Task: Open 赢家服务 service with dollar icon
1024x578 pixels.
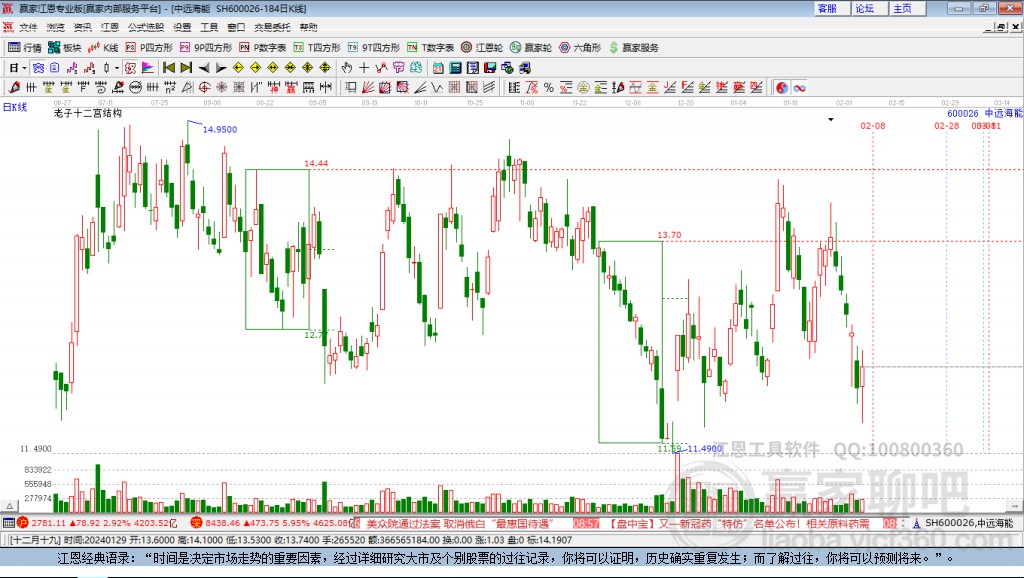Action: coord(633,48)
